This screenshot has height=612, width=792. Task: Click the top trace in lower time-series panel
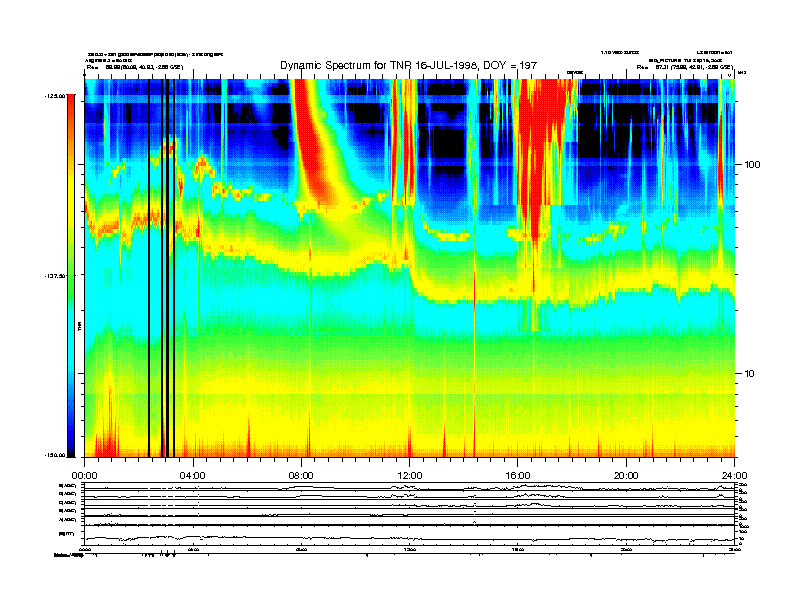click(x=409, y=487)
